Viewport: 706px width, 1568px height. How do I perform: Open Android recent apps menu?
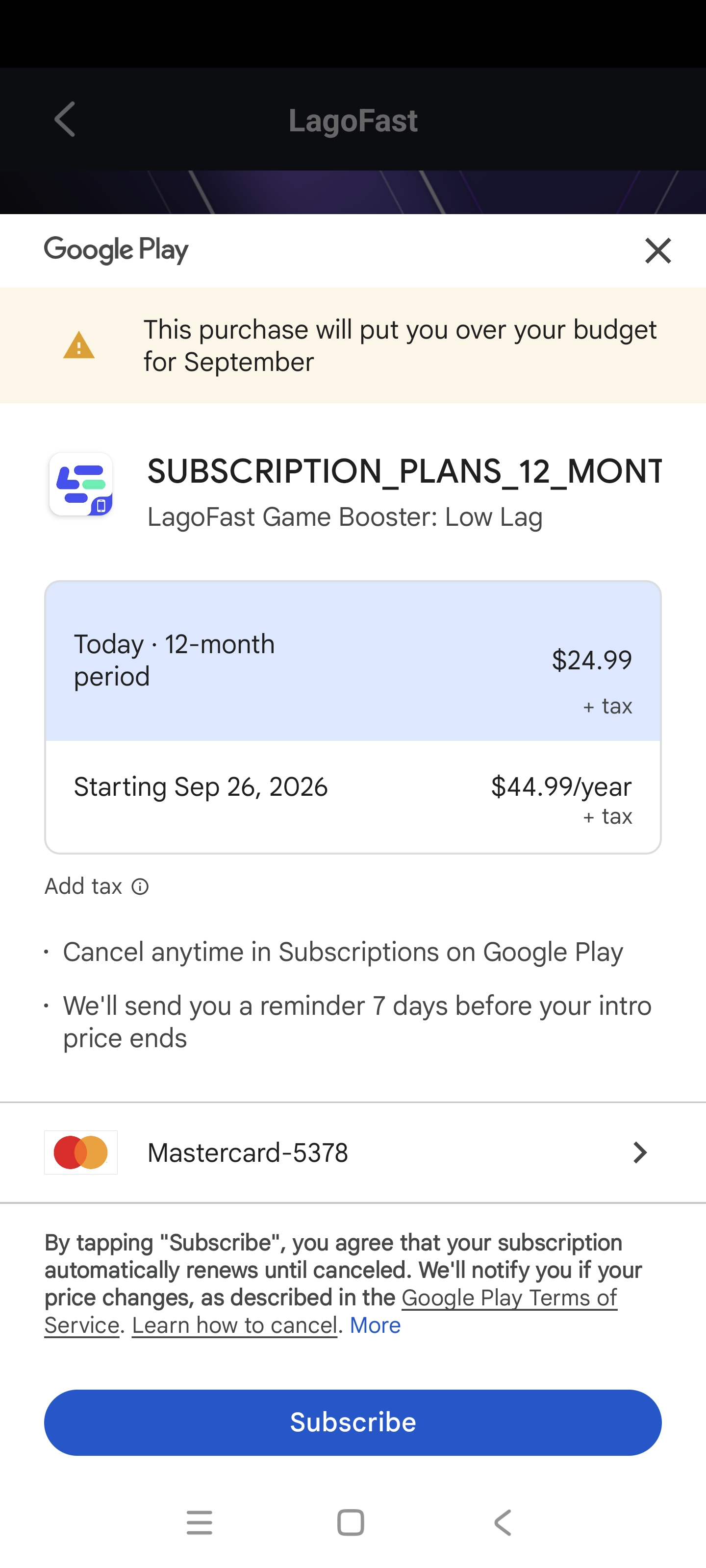point(199,1523)
